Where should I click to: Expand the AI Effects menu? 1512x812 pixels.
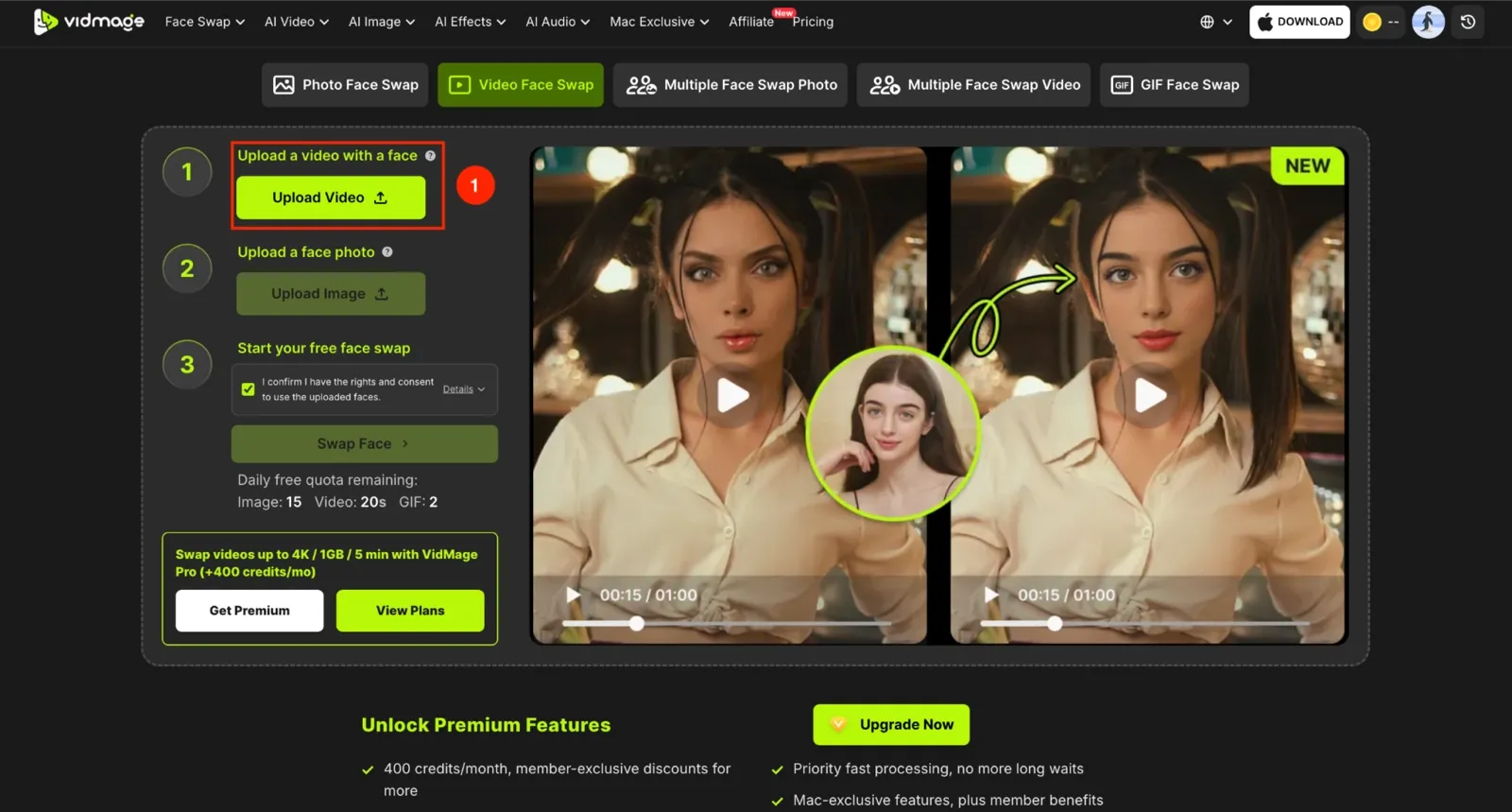click(470, 22)
